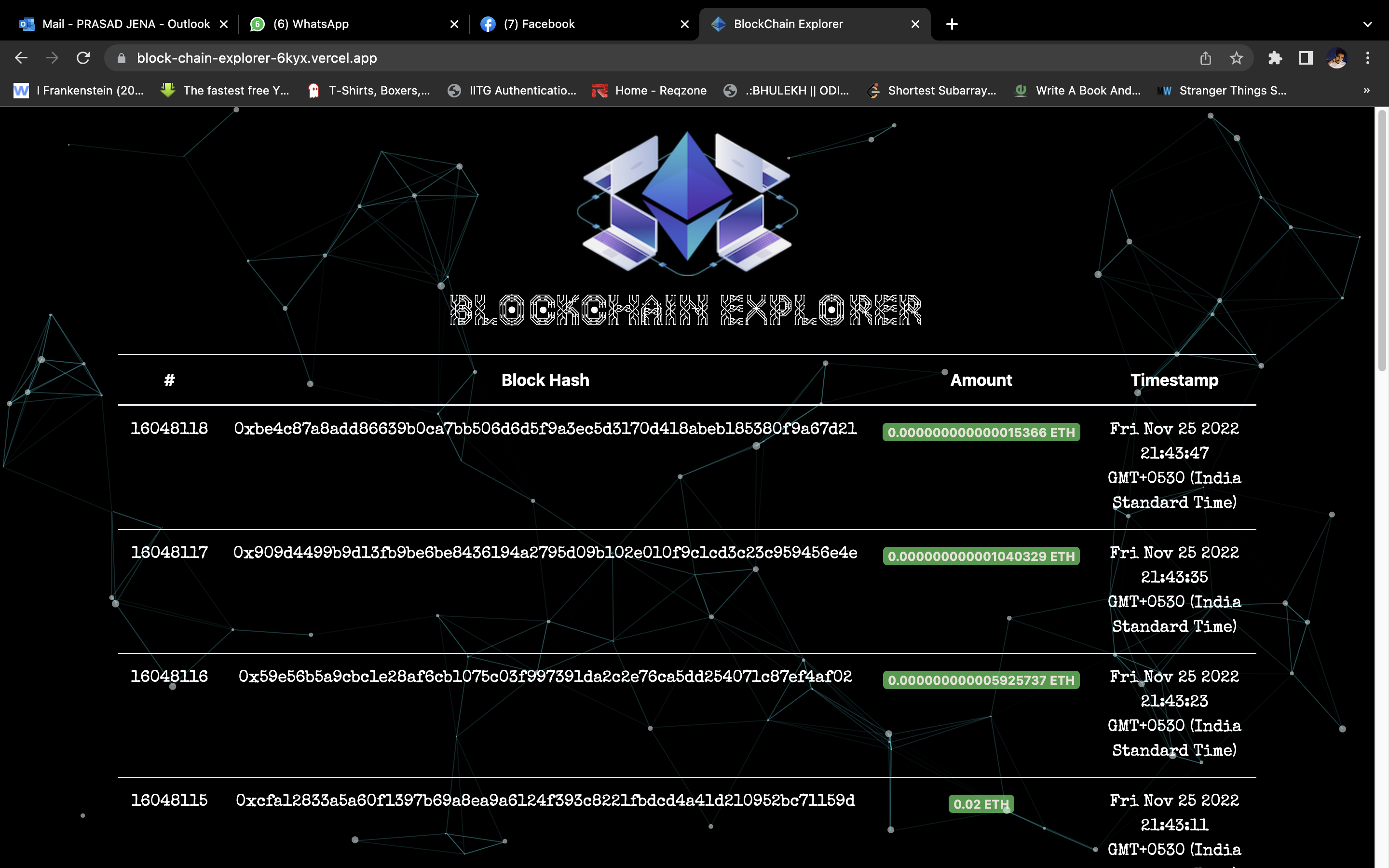1389x868 pixels.
Task: Reload the page with the refresh icon
Action: (83, 58)
